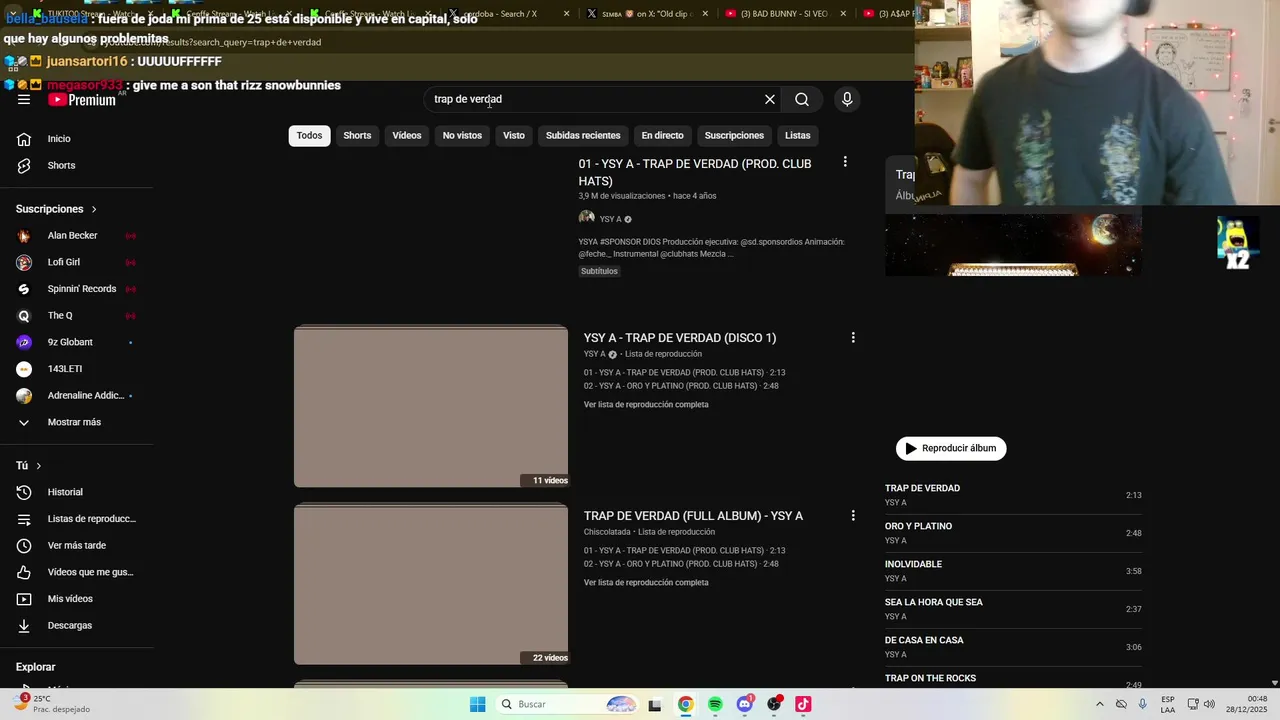1280x720 pixels.
Task: Select the Vídeos filter chip
Action: tap(407, 135)
